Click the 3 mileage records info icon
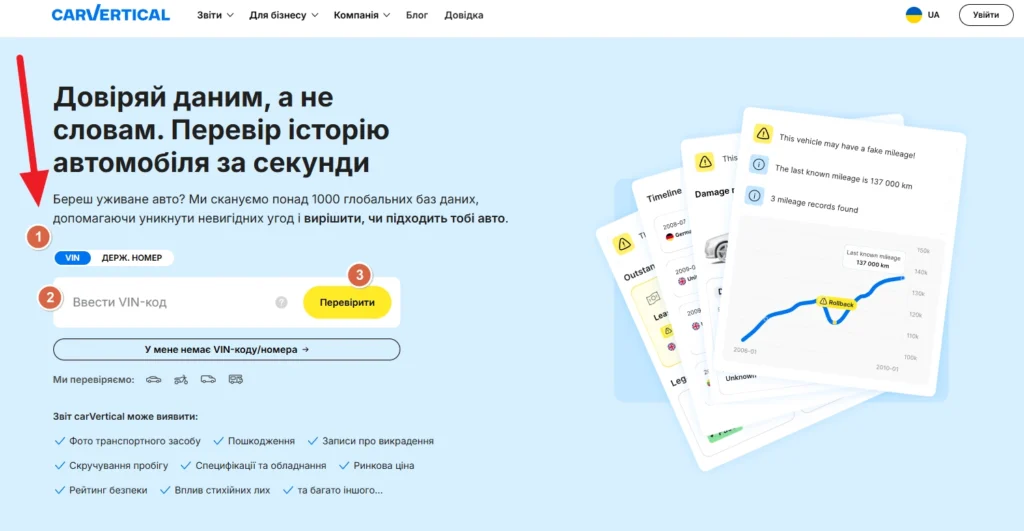This screenshot has height=531, width=1024. [754, 195]
